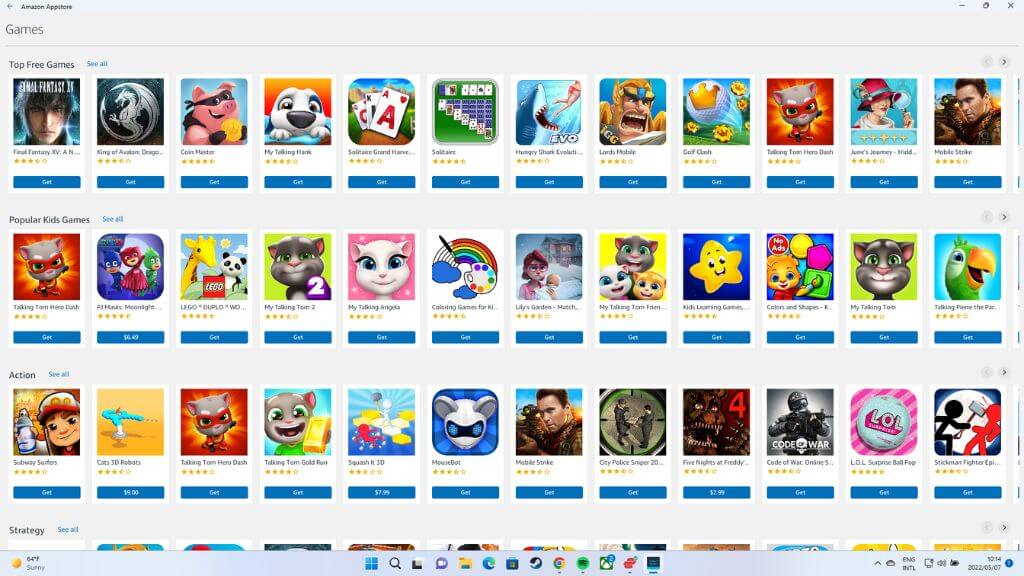Launch Steam from the taskbar

(x=536, y=563)
